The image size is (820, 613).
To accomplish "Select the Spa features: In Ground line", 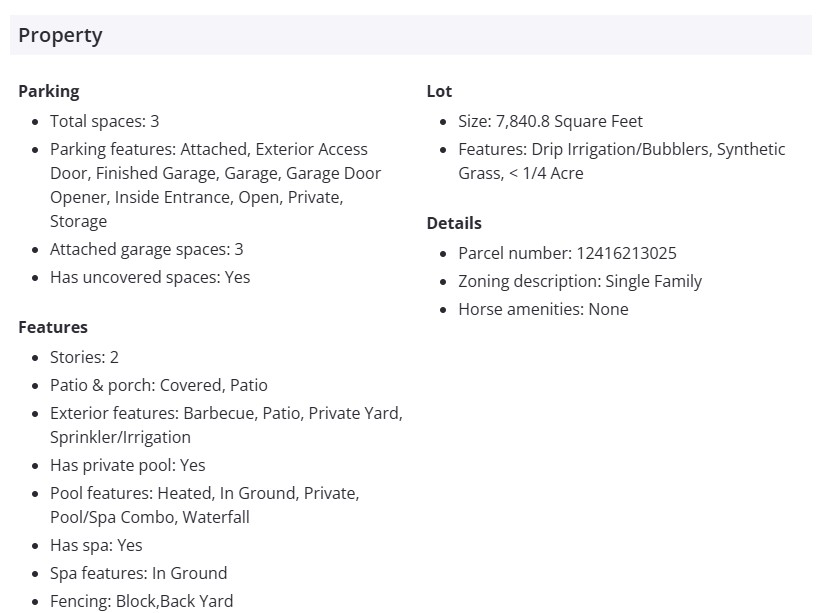I will [x=138, y=573].
